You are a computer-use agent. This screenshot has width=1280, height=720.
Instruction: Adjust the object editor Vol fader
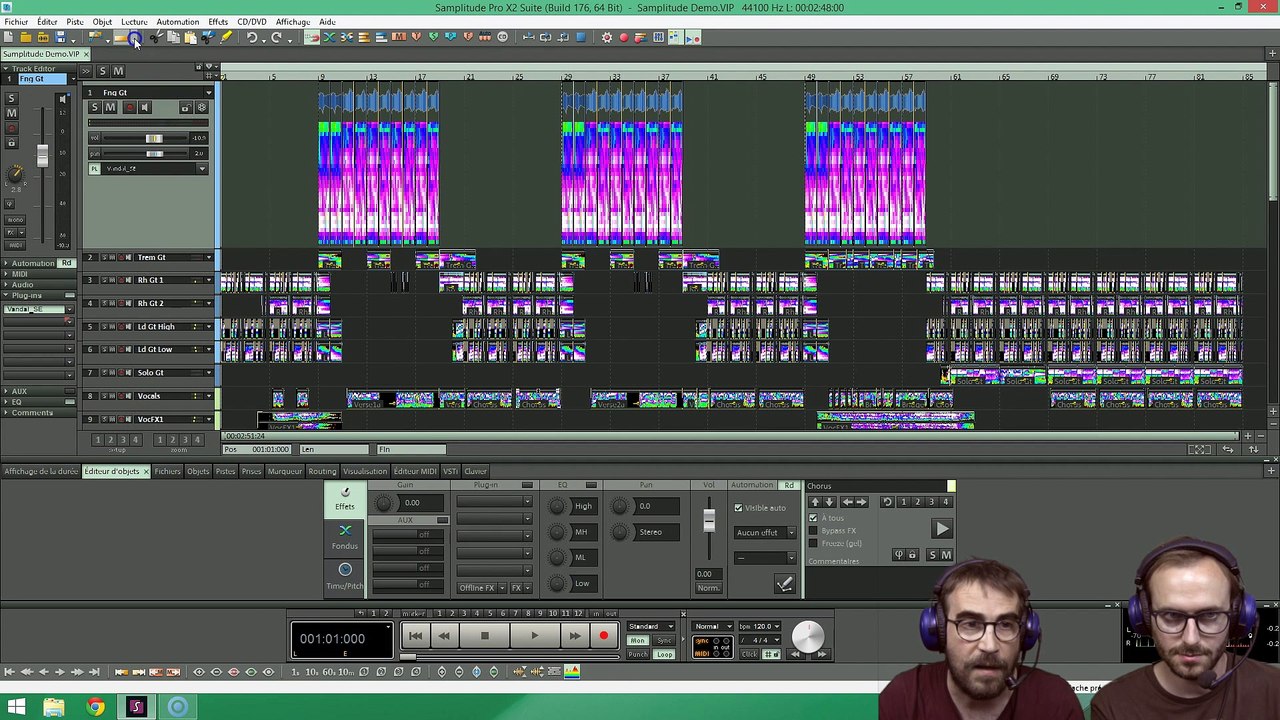pyautogui.click(x=709, y=521)
